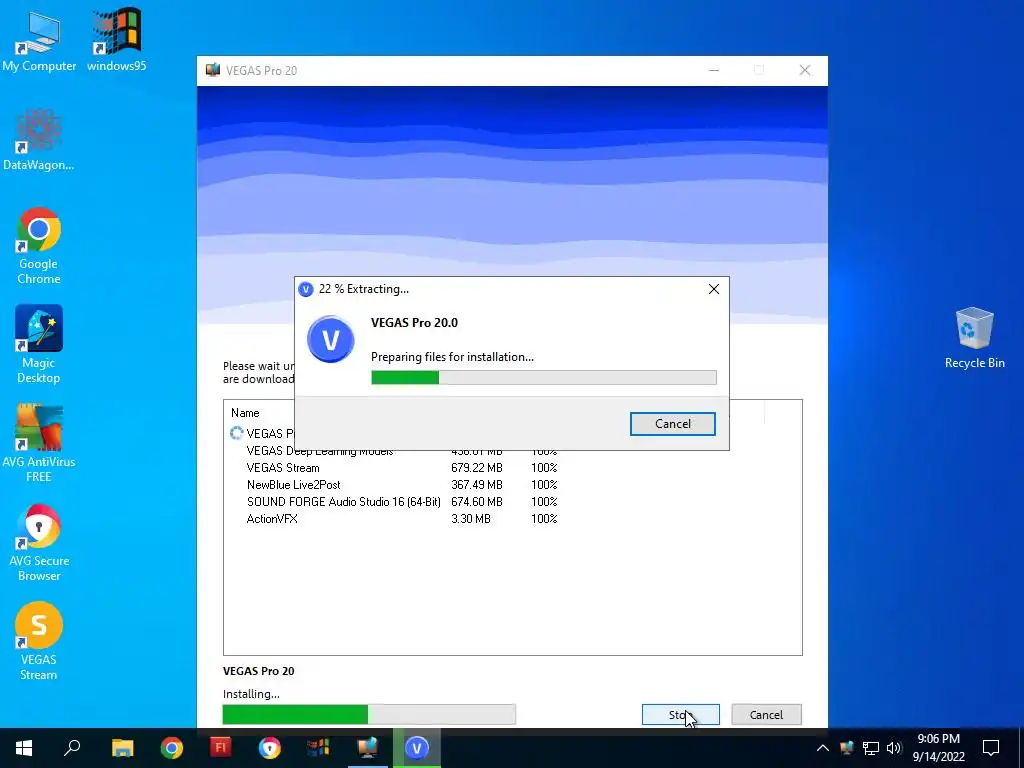Open My Computer desktop icon

tap(39, 42)
